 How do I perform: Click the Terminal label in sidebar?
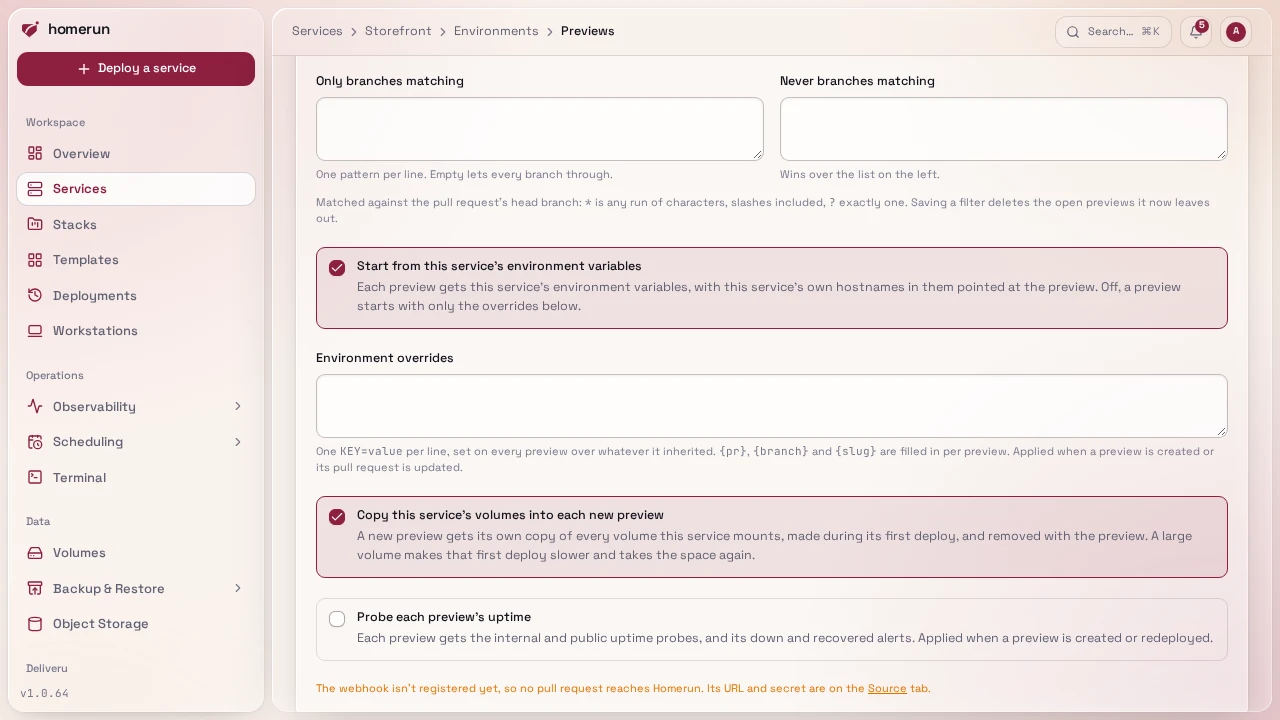(79, 478)
